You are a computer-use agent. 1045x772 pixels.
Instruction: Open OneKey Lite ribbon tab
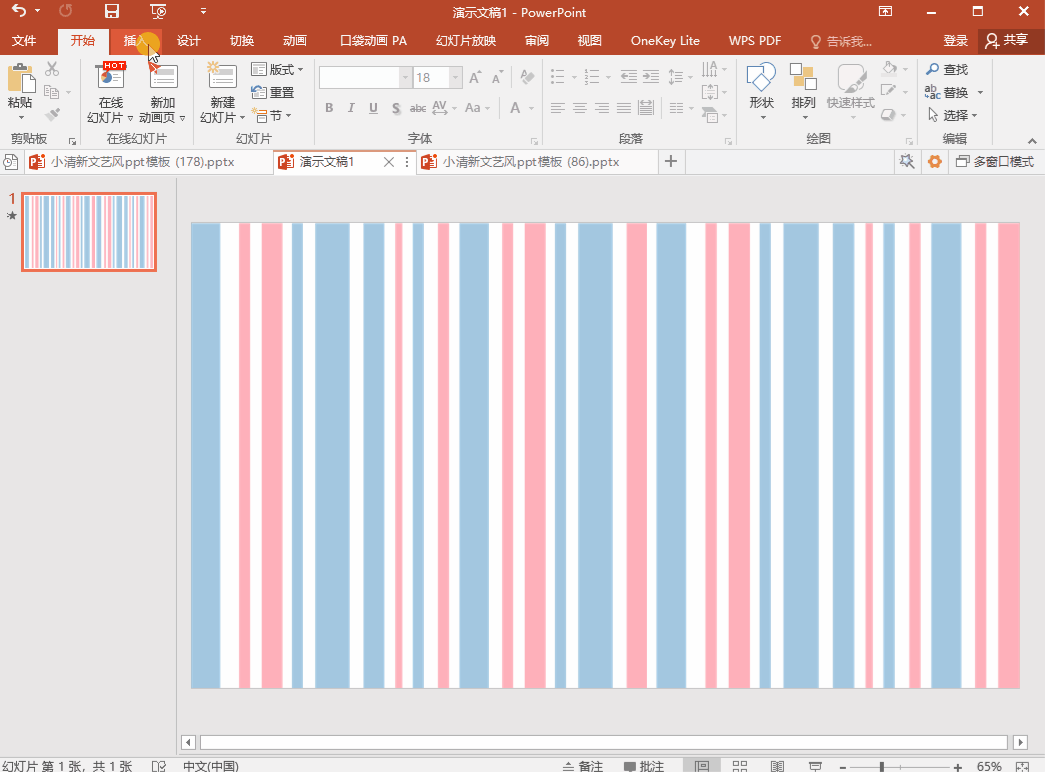pos(665,41)
